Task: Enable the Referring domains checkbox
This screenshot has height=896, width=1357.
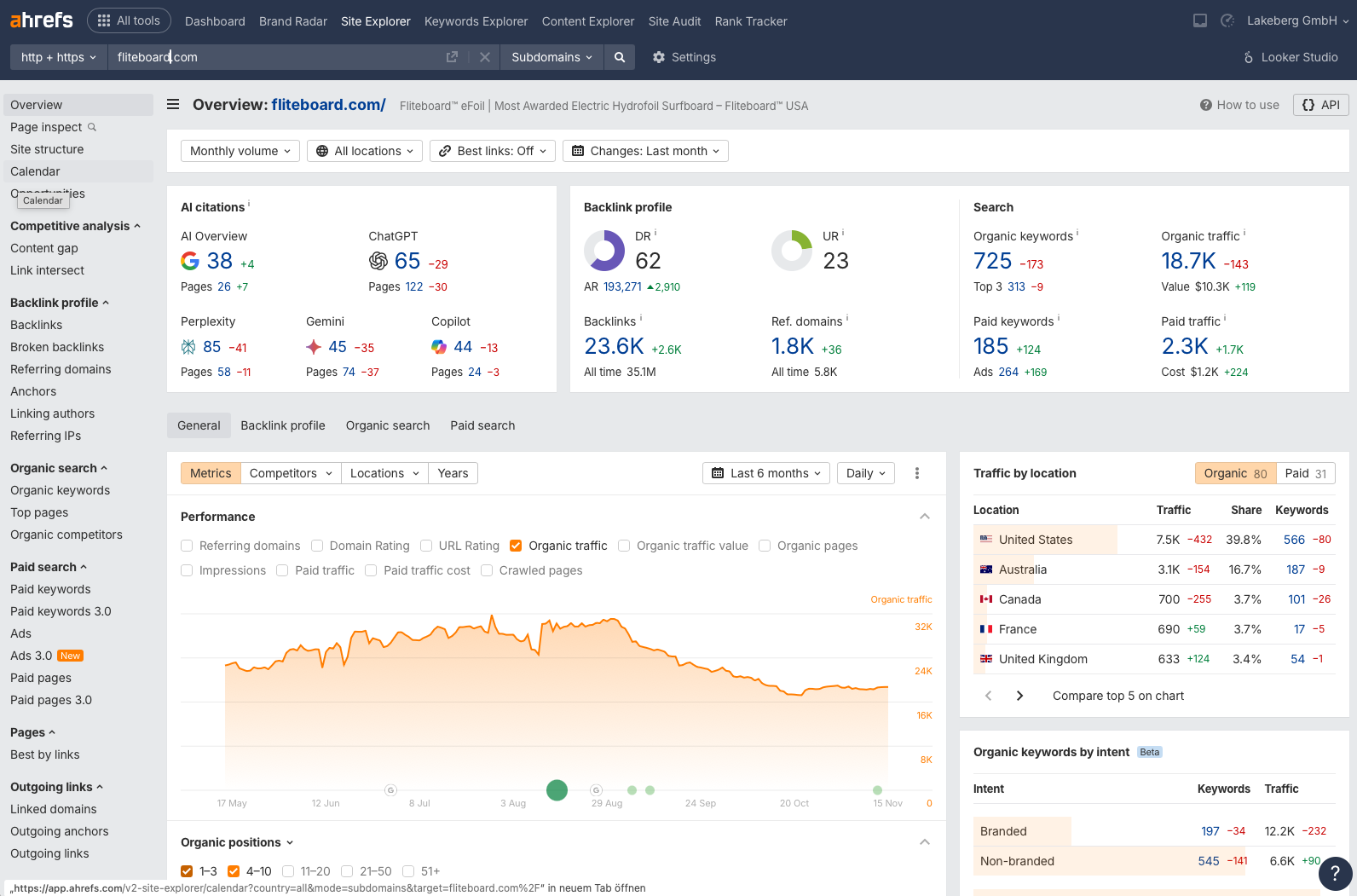Action: click(x=187, y=546)
